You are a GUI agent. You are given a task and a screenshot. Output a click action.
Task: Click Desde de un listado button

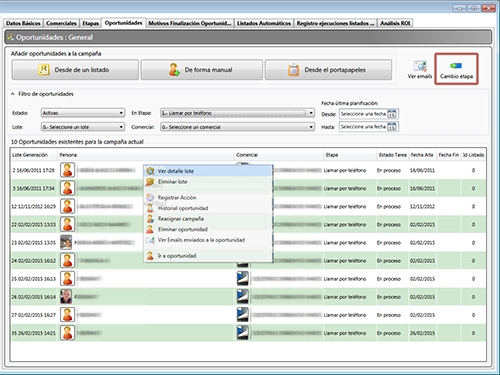tap(75, 70)
